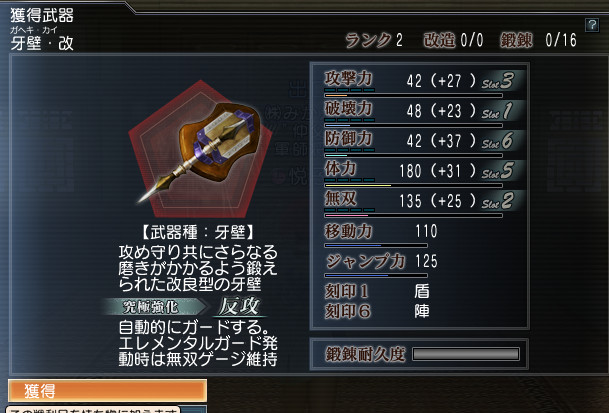Select the Slot 1 badge for 破壊力
Viewport: 609px width, 413px height.
point(498,111)
